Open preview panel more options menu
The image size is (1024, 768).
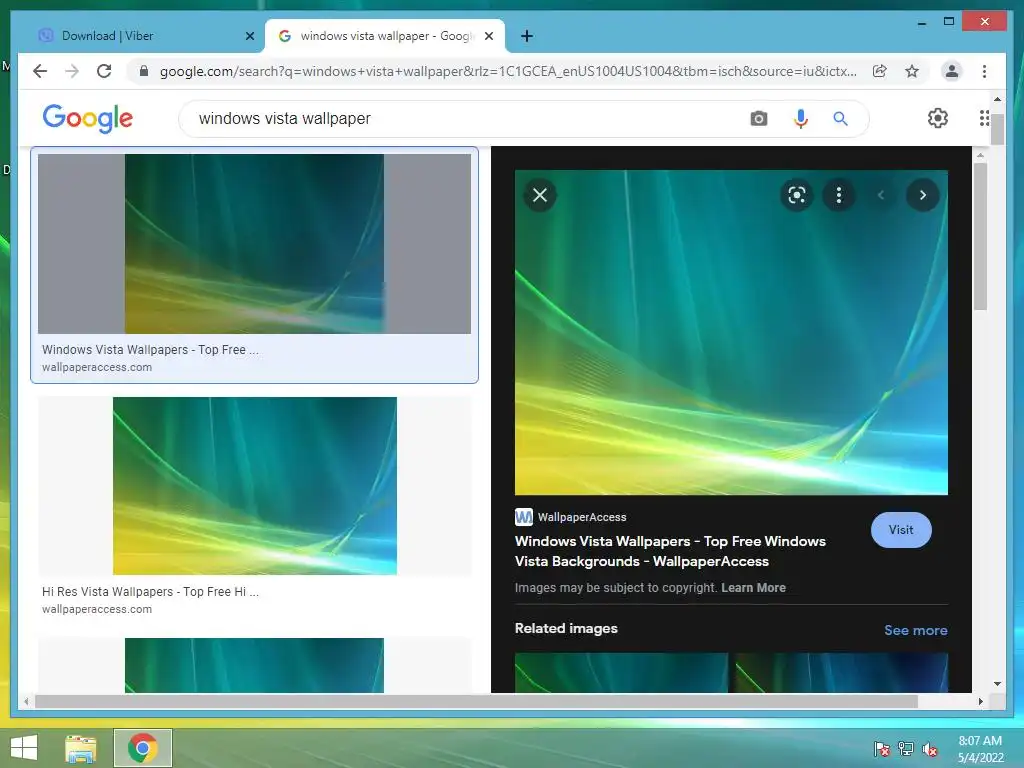pyautogui.click(x=839, y=195)
